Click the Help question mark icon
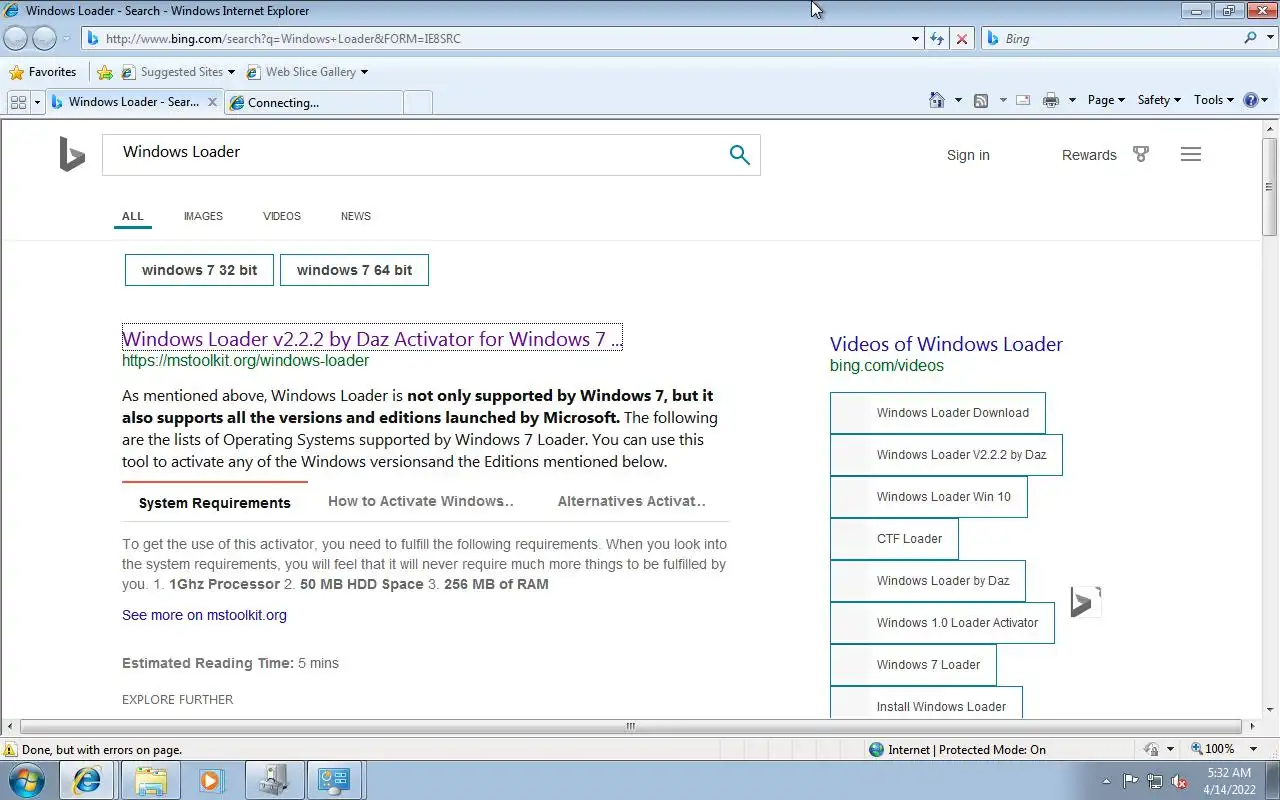This screenshot has width=1280, height=800. pyautogui.click(x=1250, y=100)
